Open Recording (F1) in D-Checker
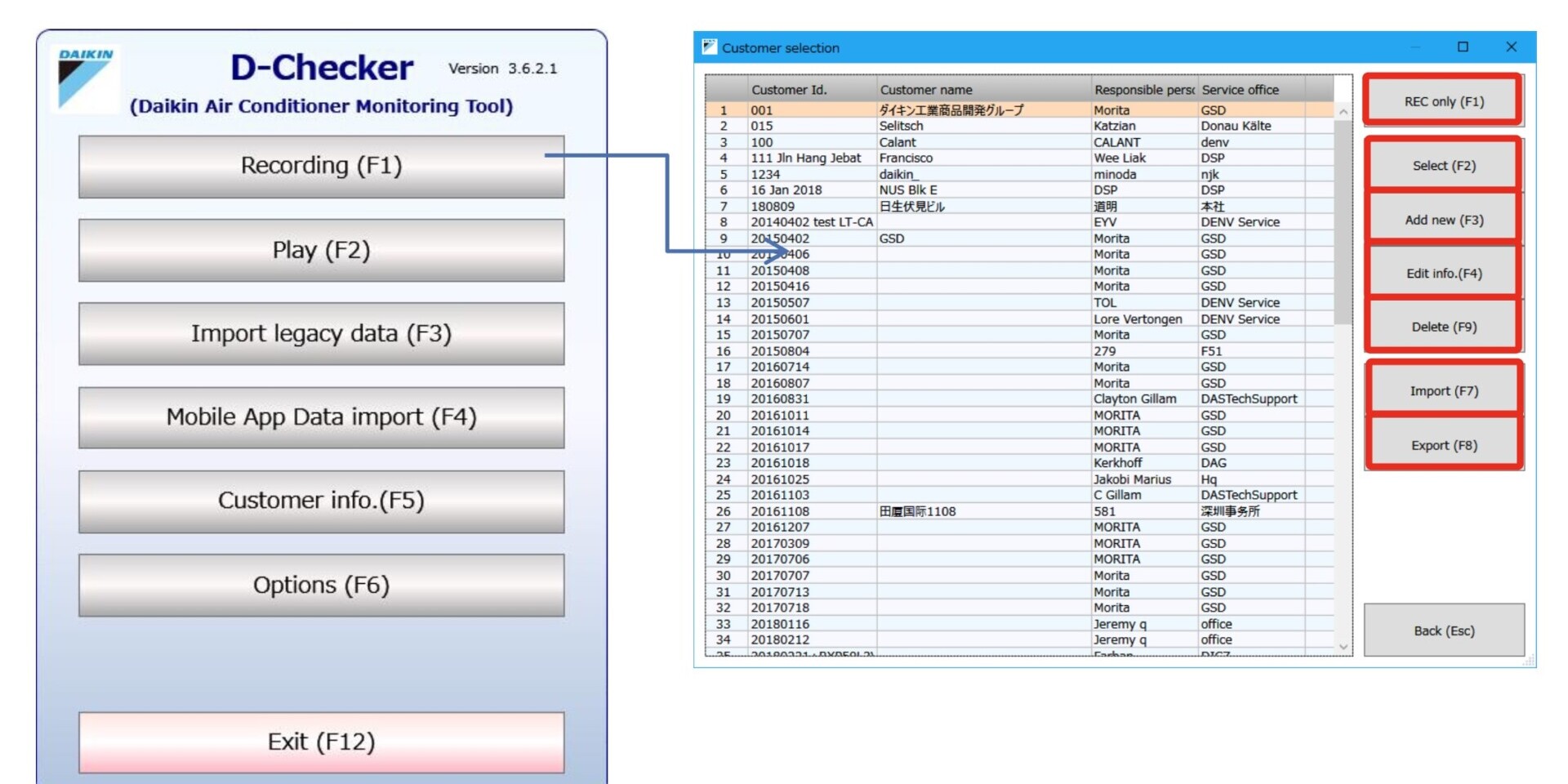 pos(321,167)
